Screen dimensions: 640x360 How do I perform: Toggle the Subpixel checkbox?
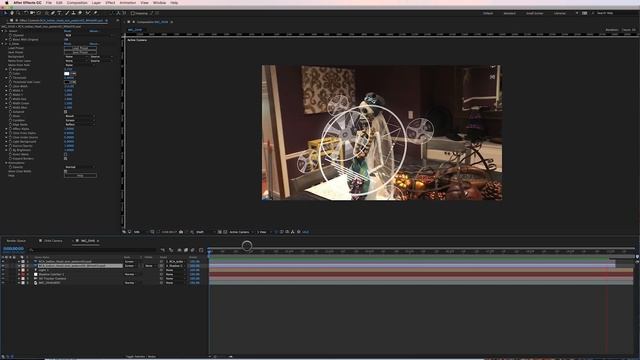[x=65, y=112]
